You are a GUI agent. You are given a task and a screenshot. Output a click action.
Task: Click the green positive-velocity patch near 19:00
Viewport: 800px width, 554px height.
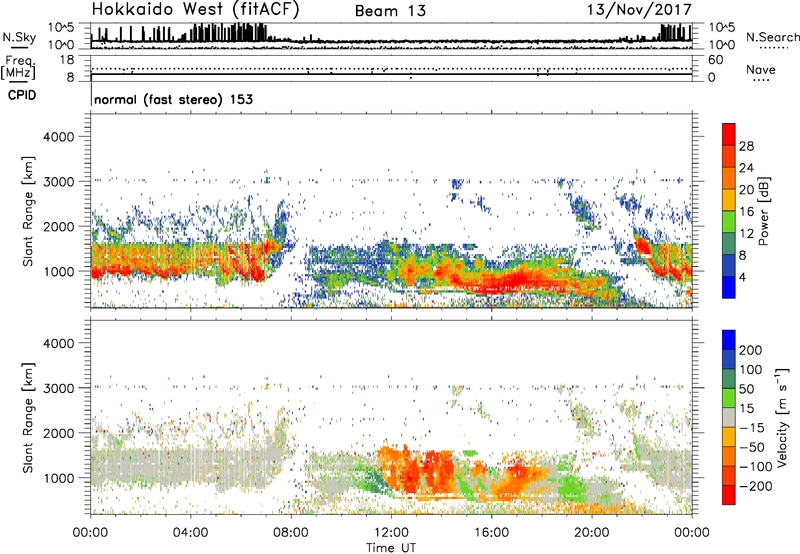click(570, 487)
